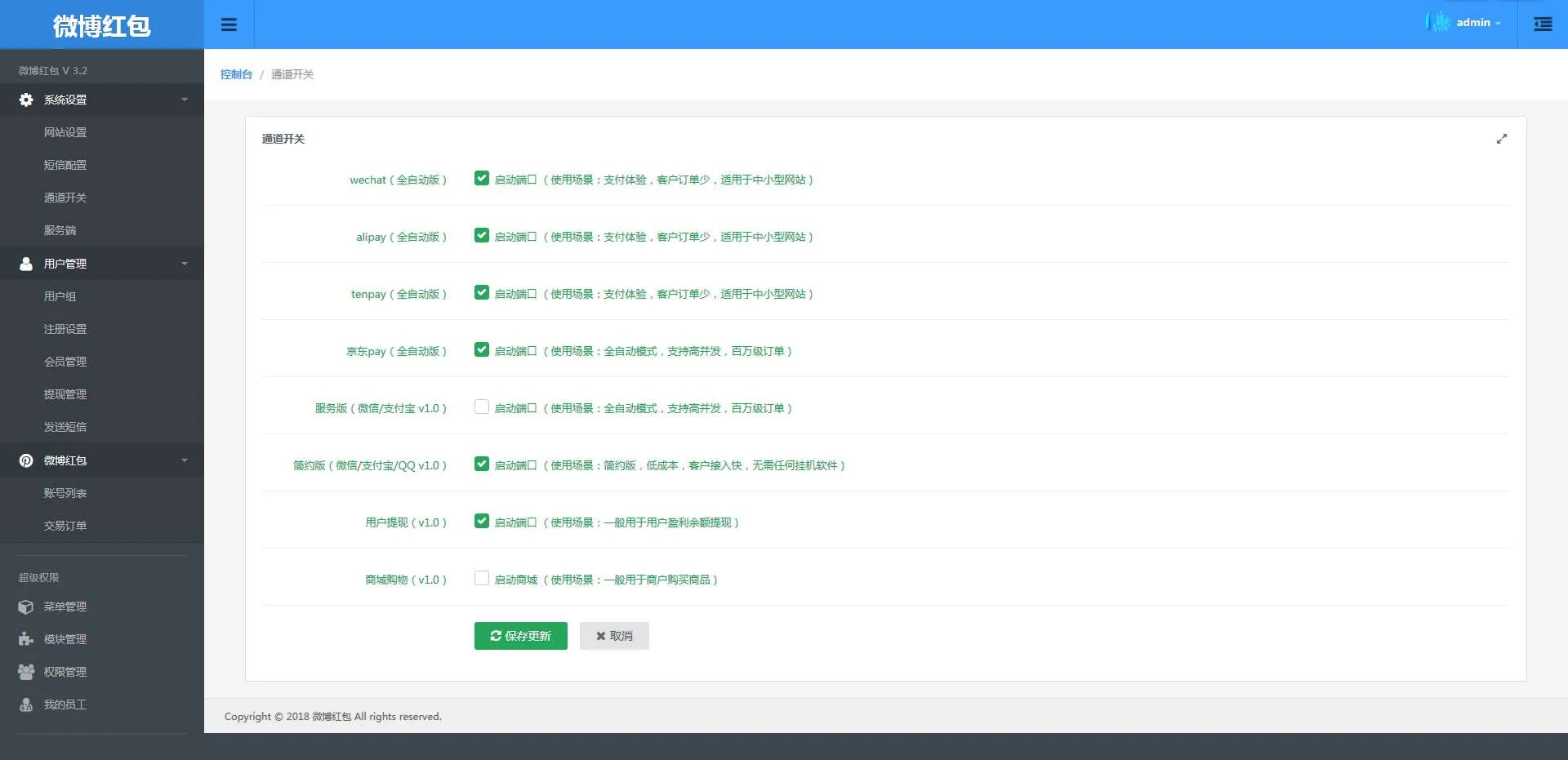Collapse the 微博红包 sidebar menu arrow
The height and width of the screenshot is (760, 1568).
click(x=185, y=460)
